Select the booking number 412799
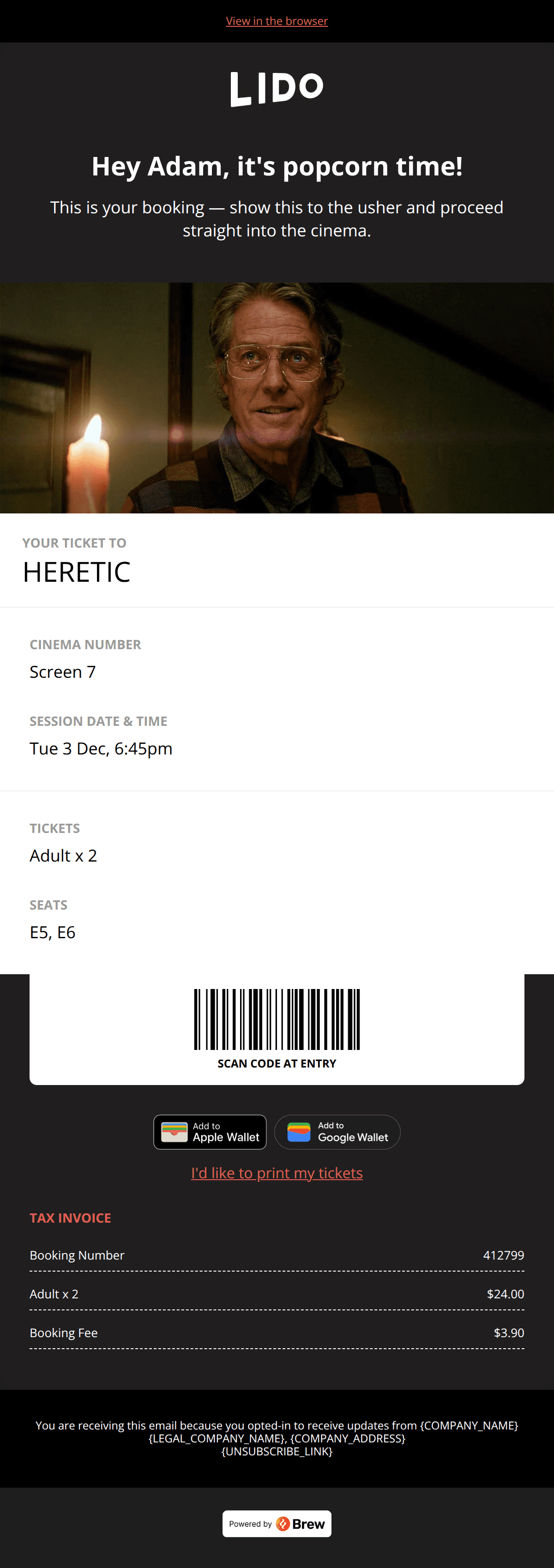Screen dimensions: 554x1568 (503, 1255)
